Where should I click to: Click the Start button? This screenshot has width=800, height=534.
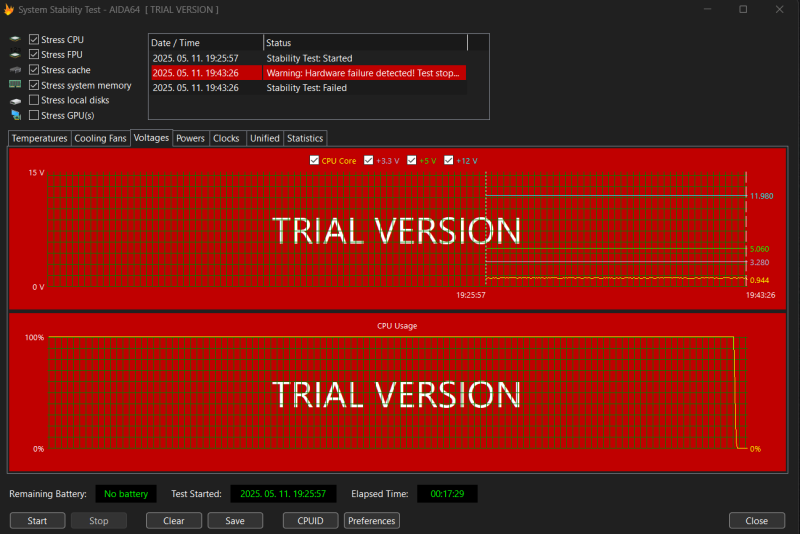coord(37,521)
